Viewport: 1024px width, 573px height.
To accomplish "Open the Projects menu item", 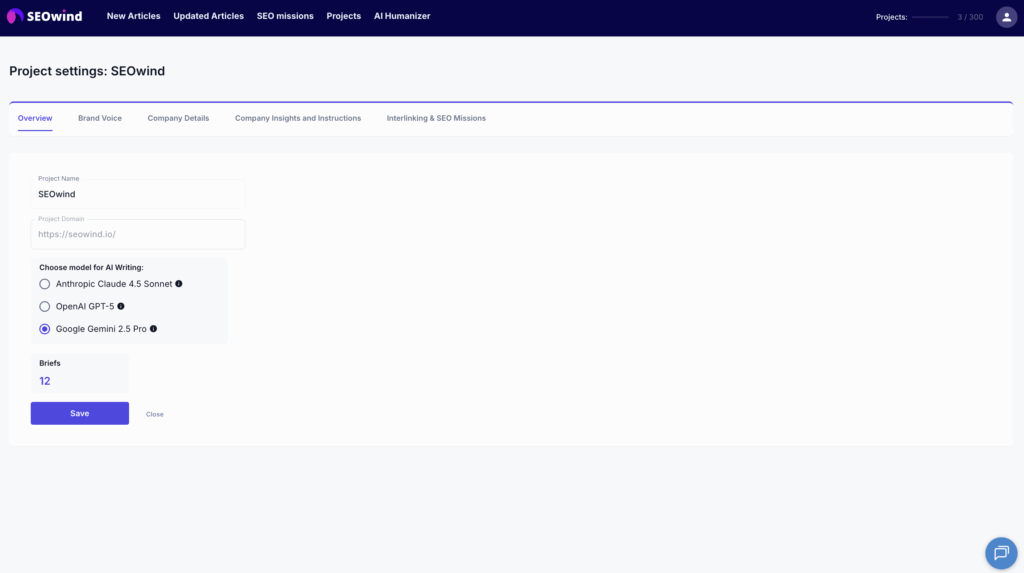I will click(344, 16).
